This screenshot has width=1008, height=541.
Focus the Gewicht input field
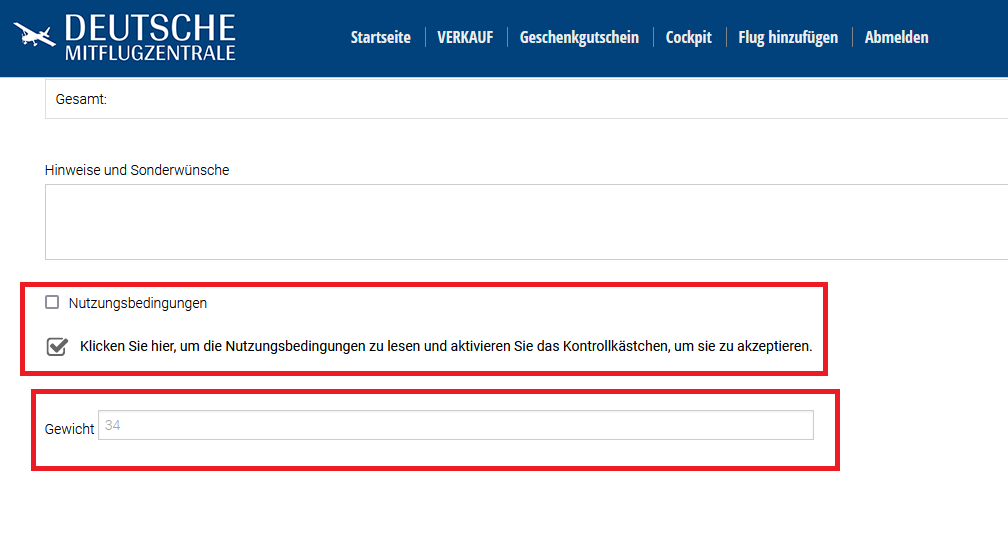[456, 426]
